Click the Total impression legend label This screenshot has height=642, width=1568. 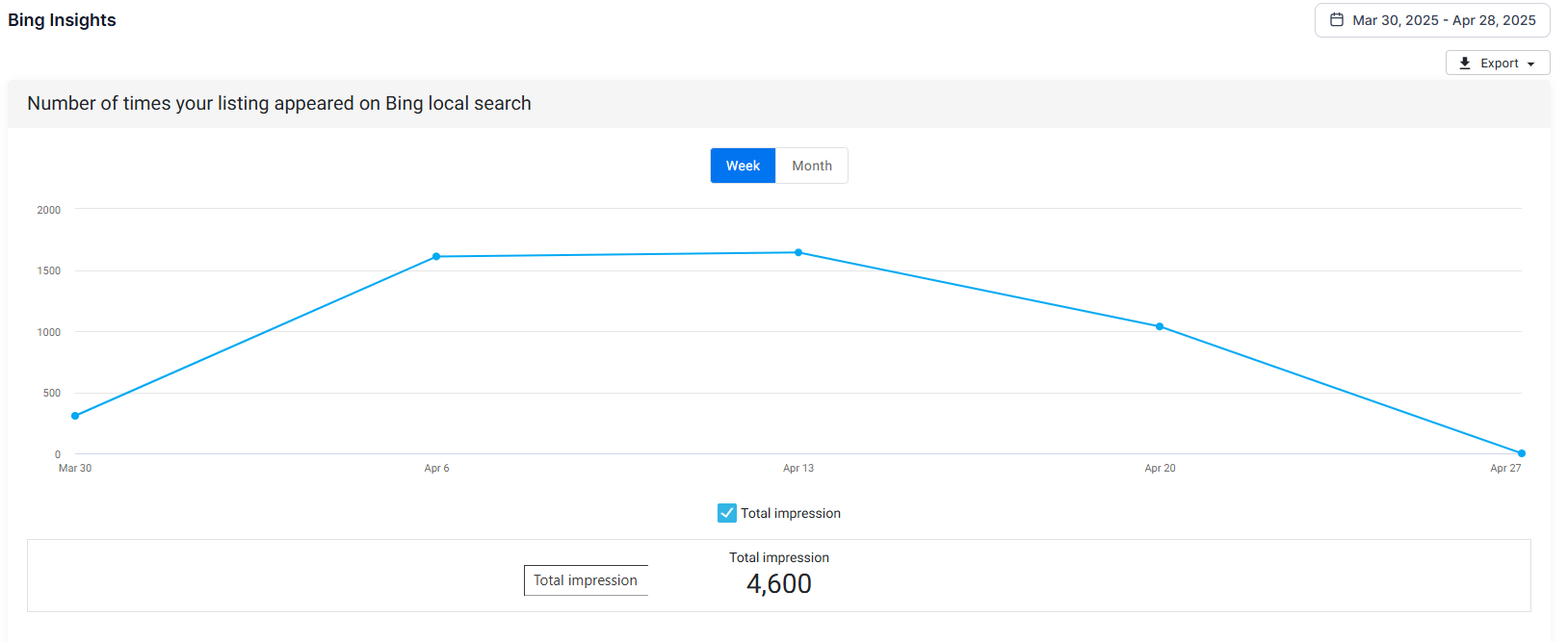[x=791, y=513]
